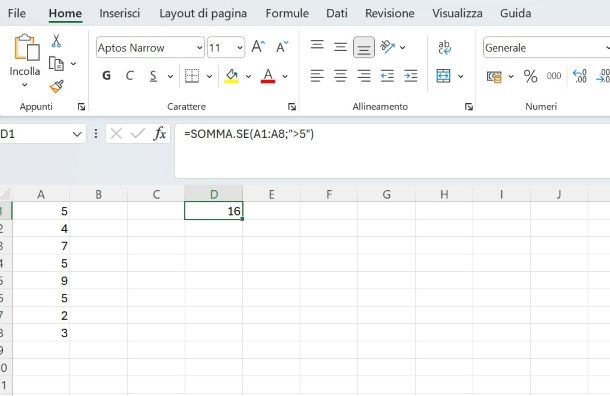Switch to Revisione tab

coord(389,13)
